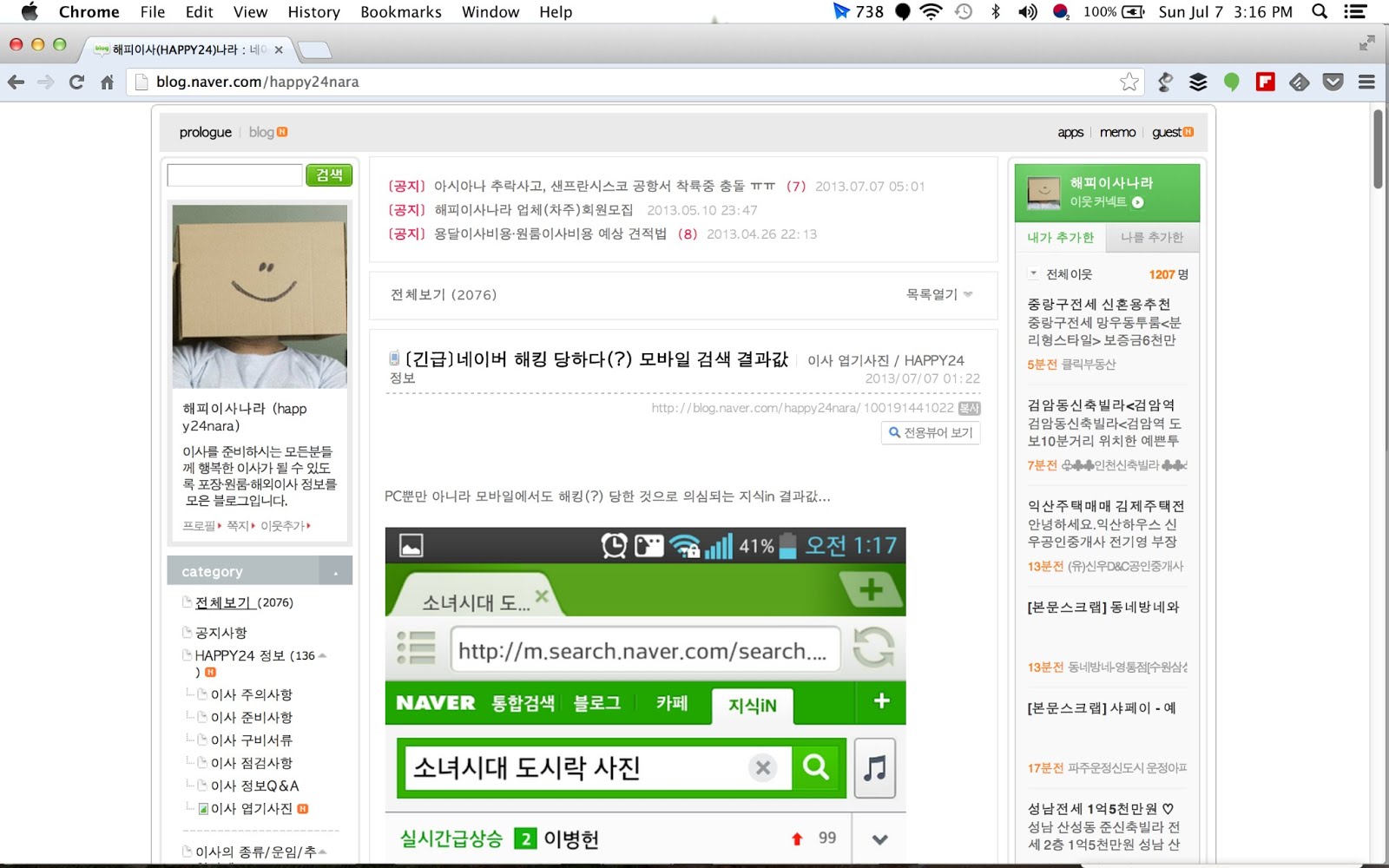Bookmark this page with the star icon
The height and width of the screenshot is (868, 1389).
point(1129,82)
